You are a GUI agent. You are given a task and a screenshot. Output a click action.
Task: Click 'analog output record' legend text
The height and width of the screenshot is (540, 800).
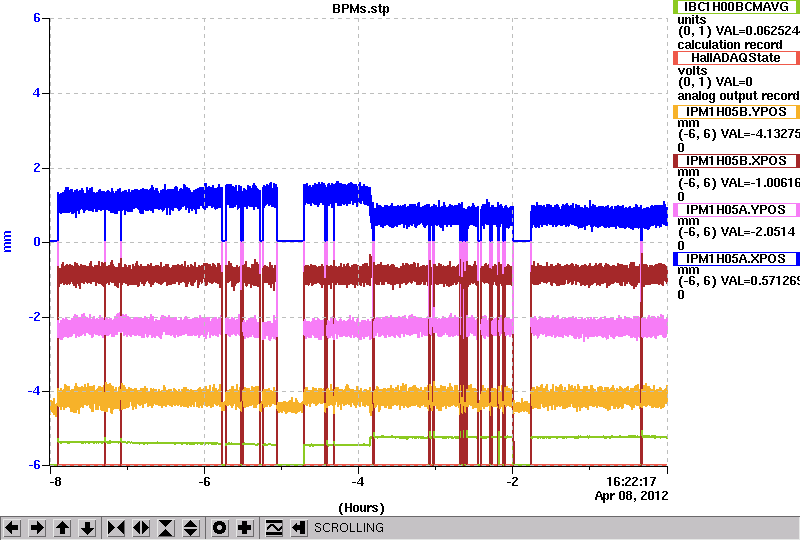(738, 96)
